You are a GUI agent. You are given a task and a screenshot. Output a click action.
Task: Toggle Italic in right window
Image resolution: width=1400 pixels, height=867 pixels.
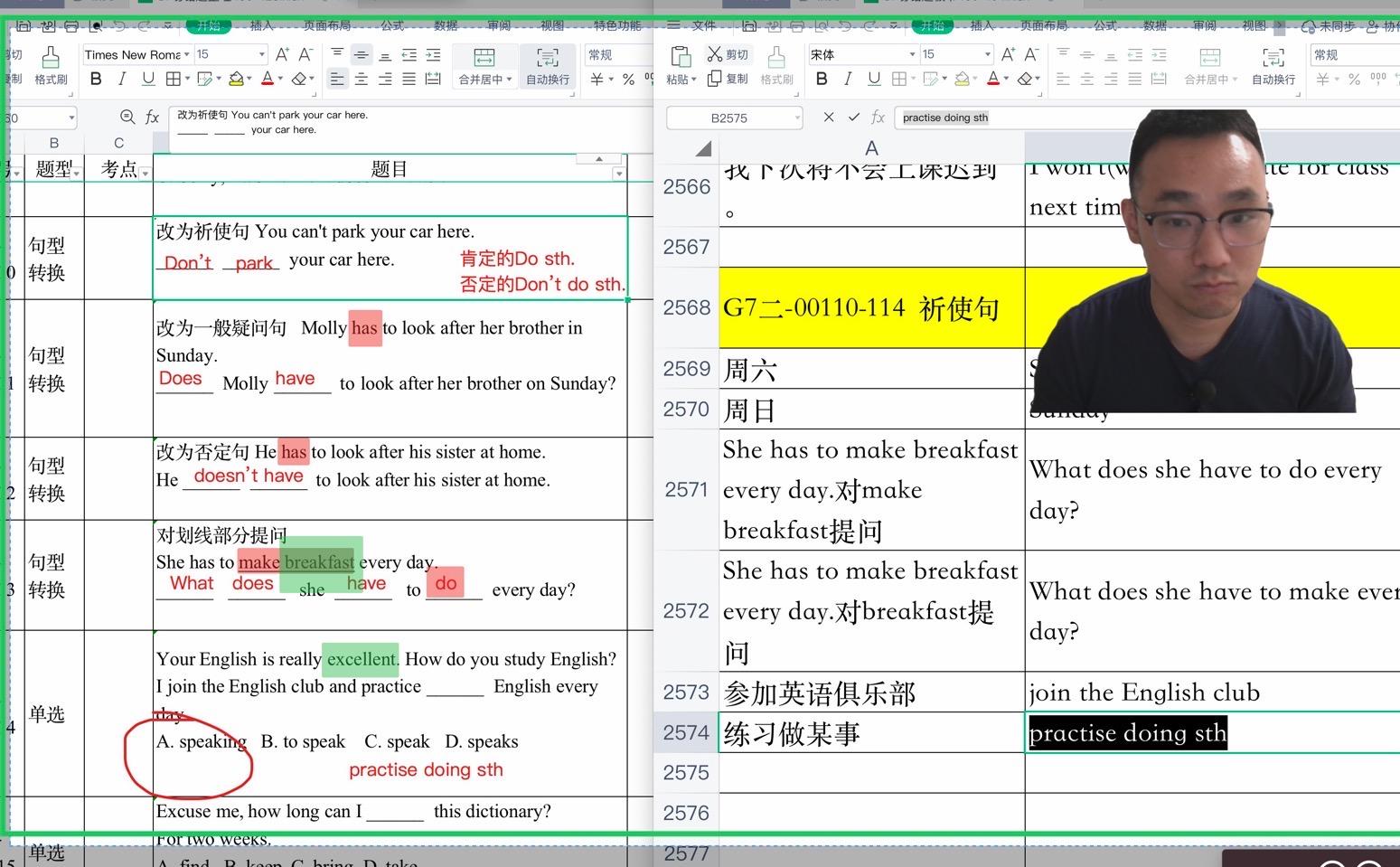[848, 80]
